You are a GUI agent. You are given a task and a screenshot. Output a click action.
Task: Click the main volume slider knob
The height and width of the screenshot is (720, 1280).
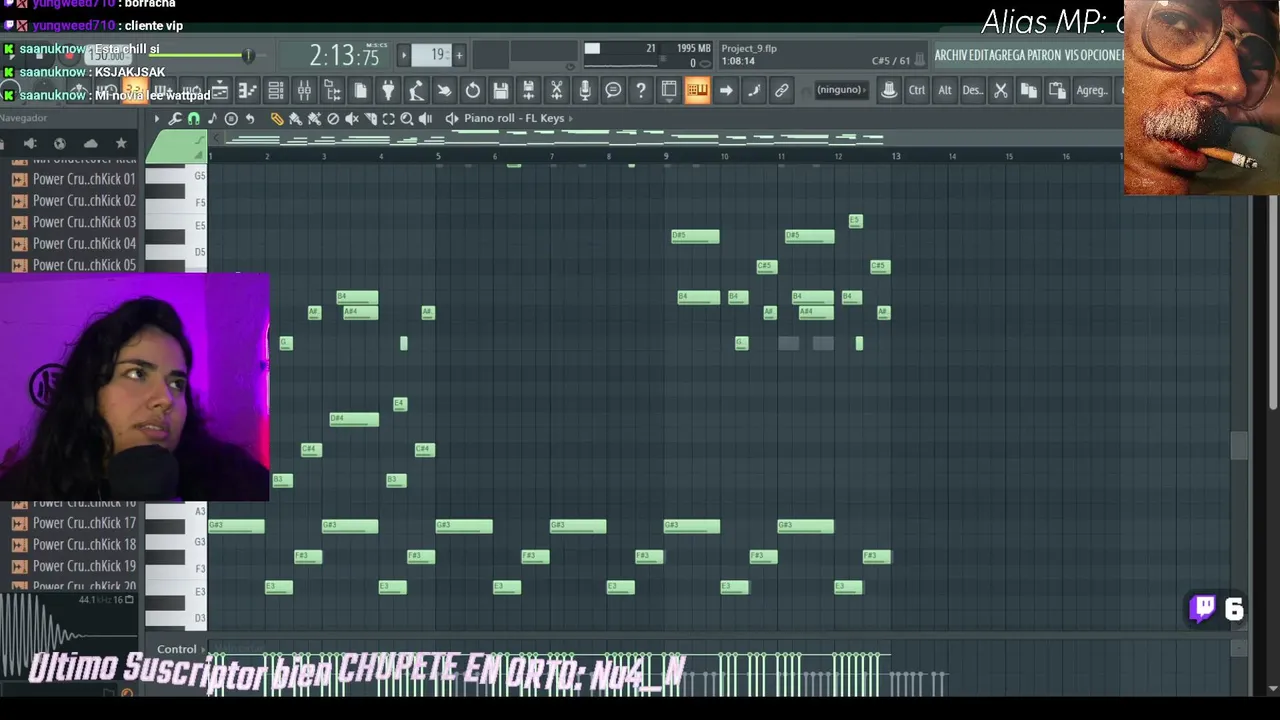[x=247, y=55]
